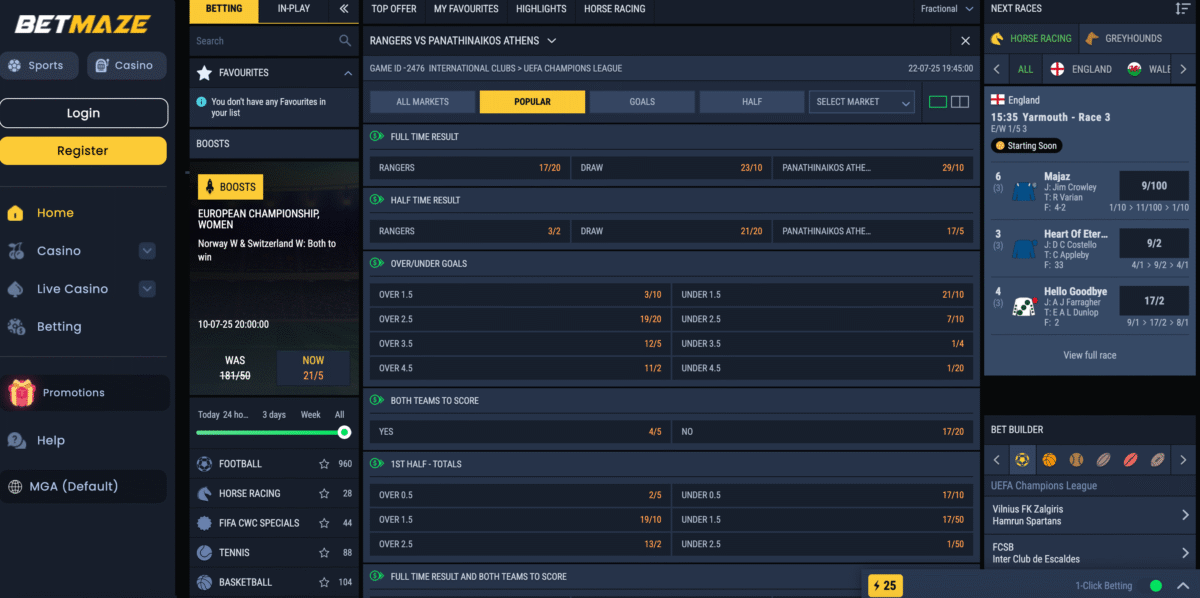
Task: Favourite Football with the star icon
Action: pos(324,464)
